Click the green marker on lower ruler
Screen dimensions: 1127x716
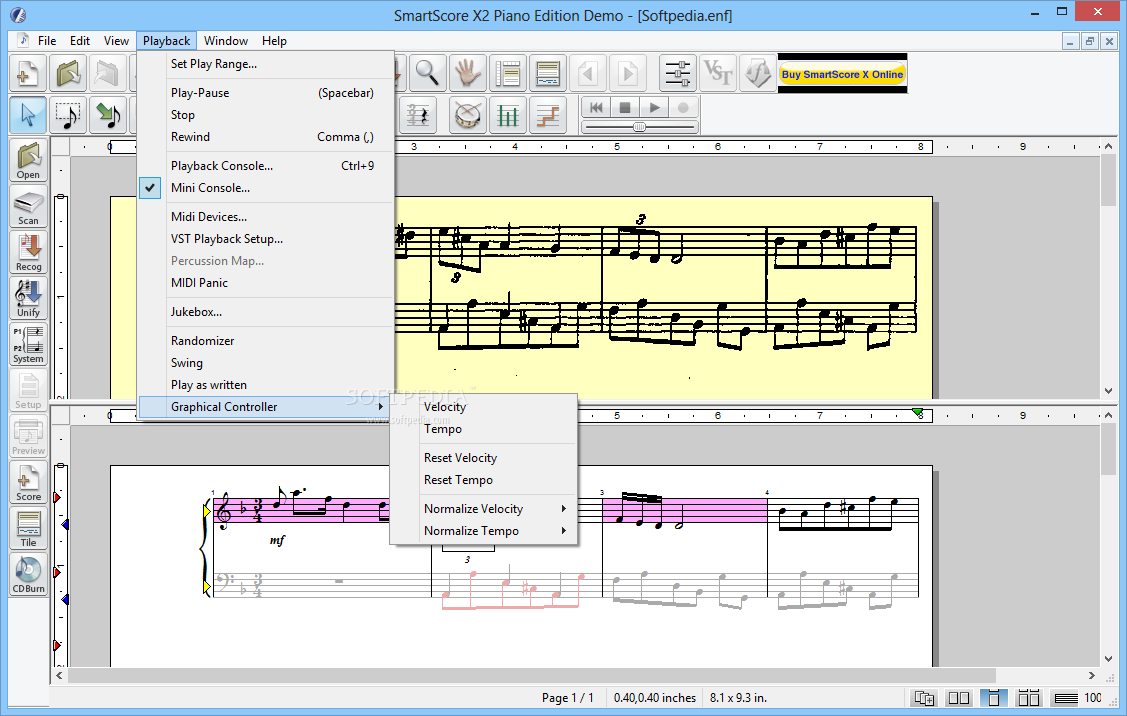coord(918,412)
